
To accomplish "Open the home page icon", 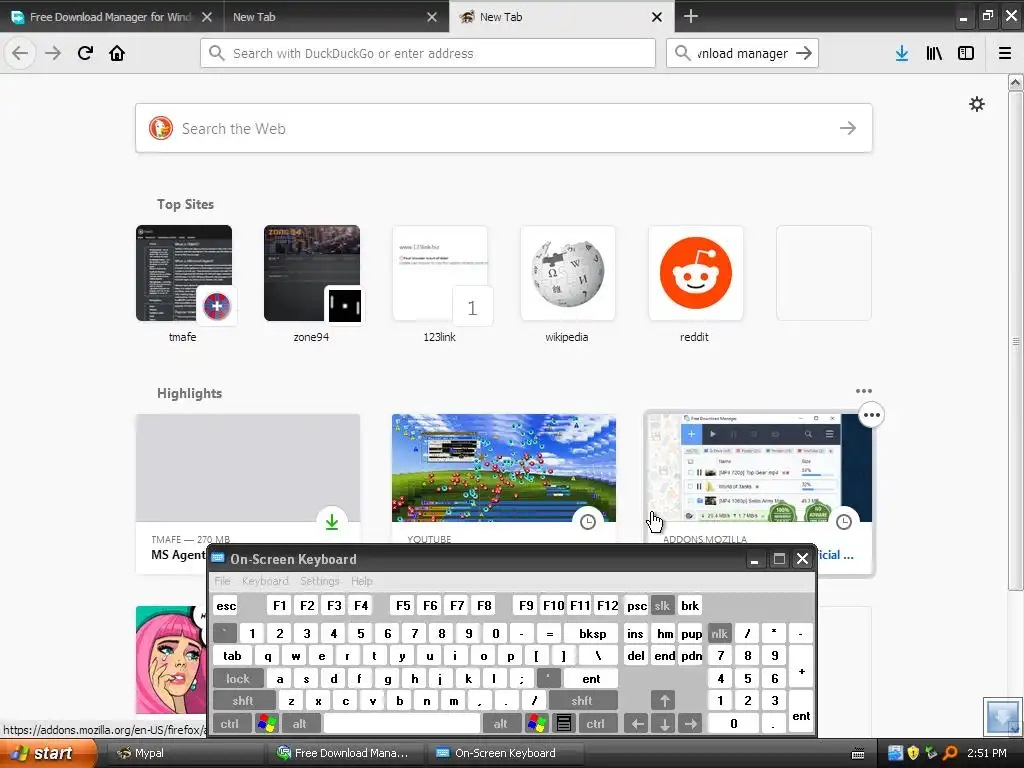I will pyautogui.click(x=117, y=54).
